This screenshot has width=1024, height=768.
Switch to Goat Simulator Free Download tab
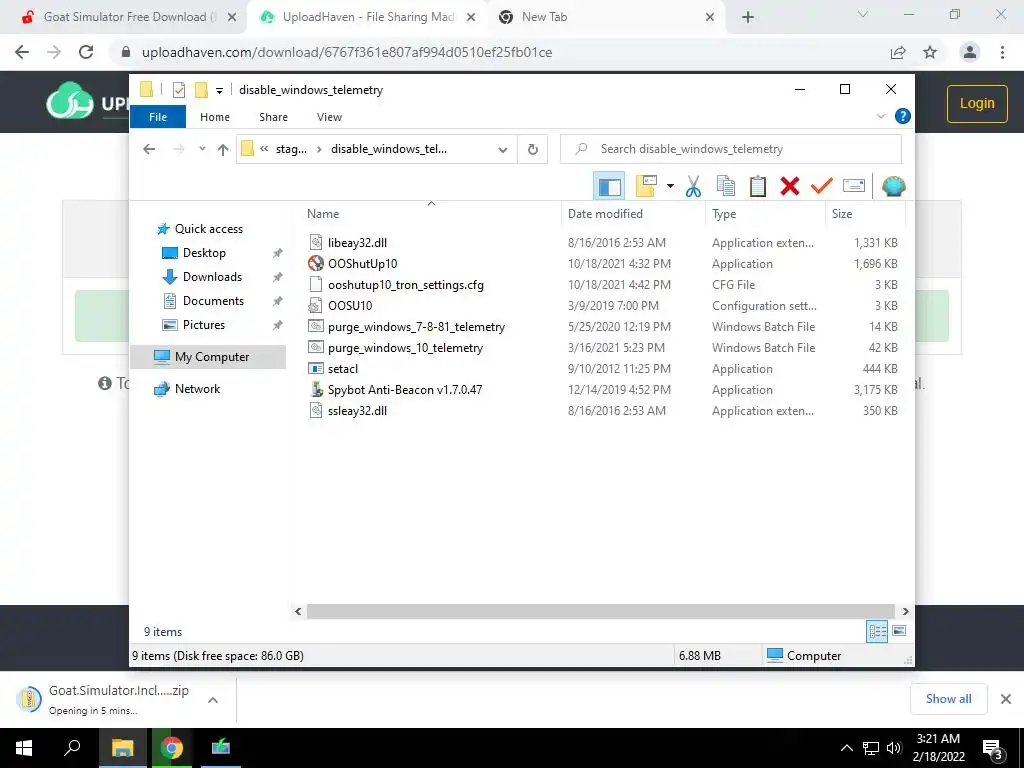124,17
